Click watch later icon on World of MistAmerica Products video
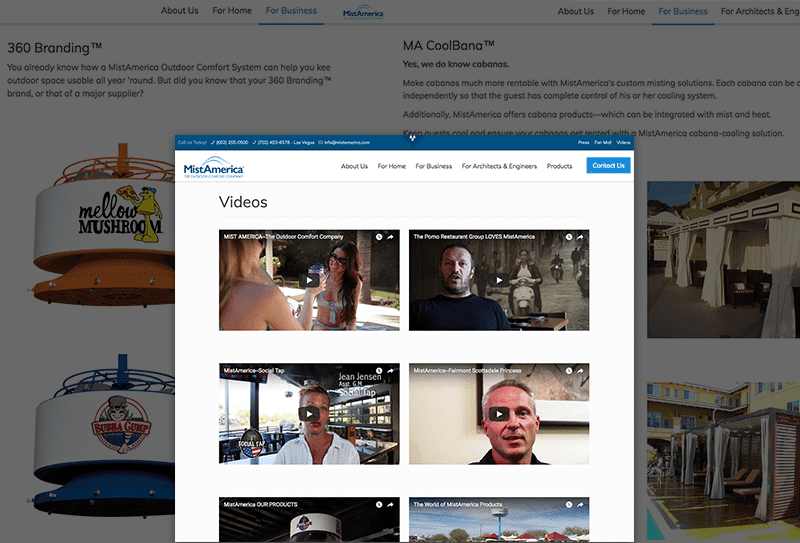The image size is (800, 543). point(569,504)
